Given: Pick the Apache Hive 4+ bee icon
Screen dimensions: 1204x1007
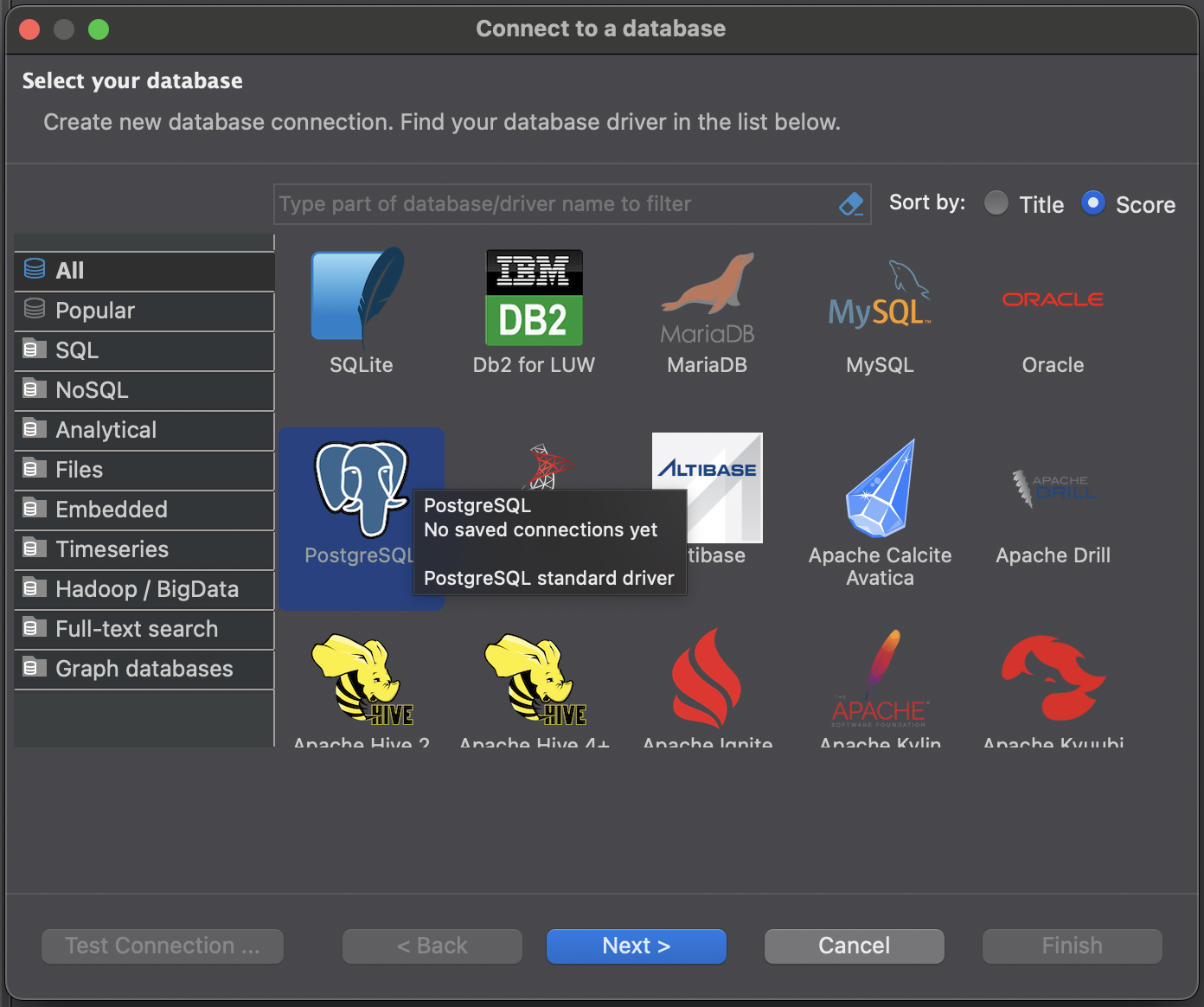Looking at the screenshot, I should [535, 680].
